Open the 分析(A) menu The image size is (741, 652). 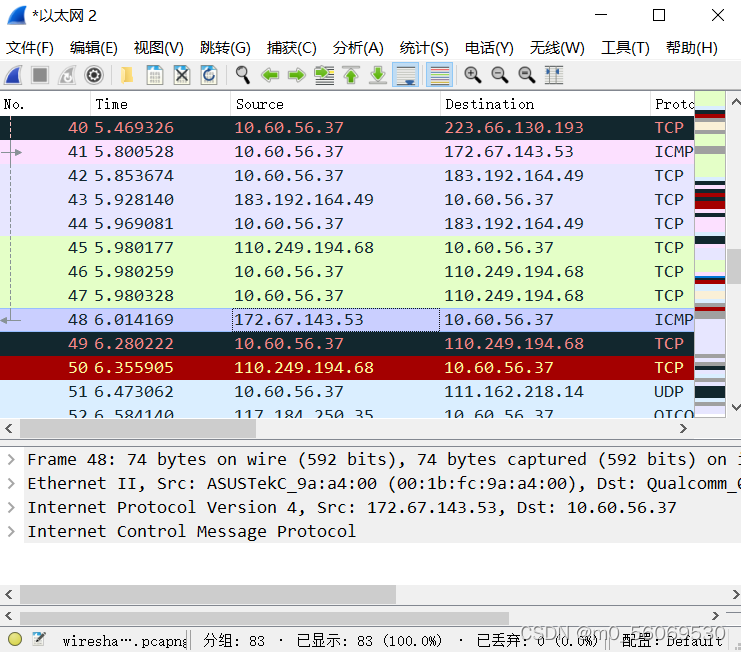click(358, 48)
